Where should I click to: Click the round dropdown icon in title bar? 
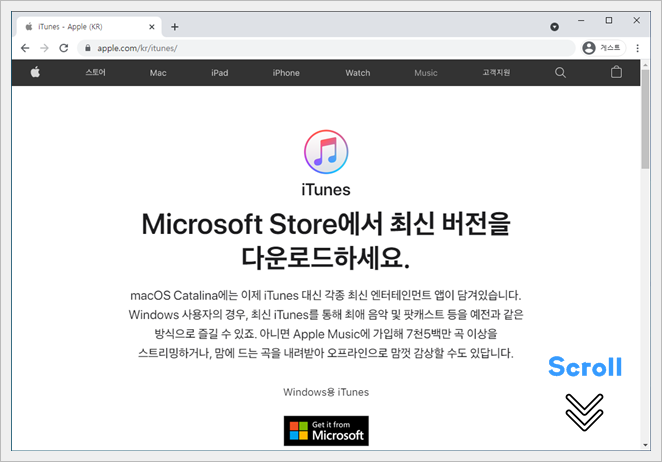(x=554, y=27)
